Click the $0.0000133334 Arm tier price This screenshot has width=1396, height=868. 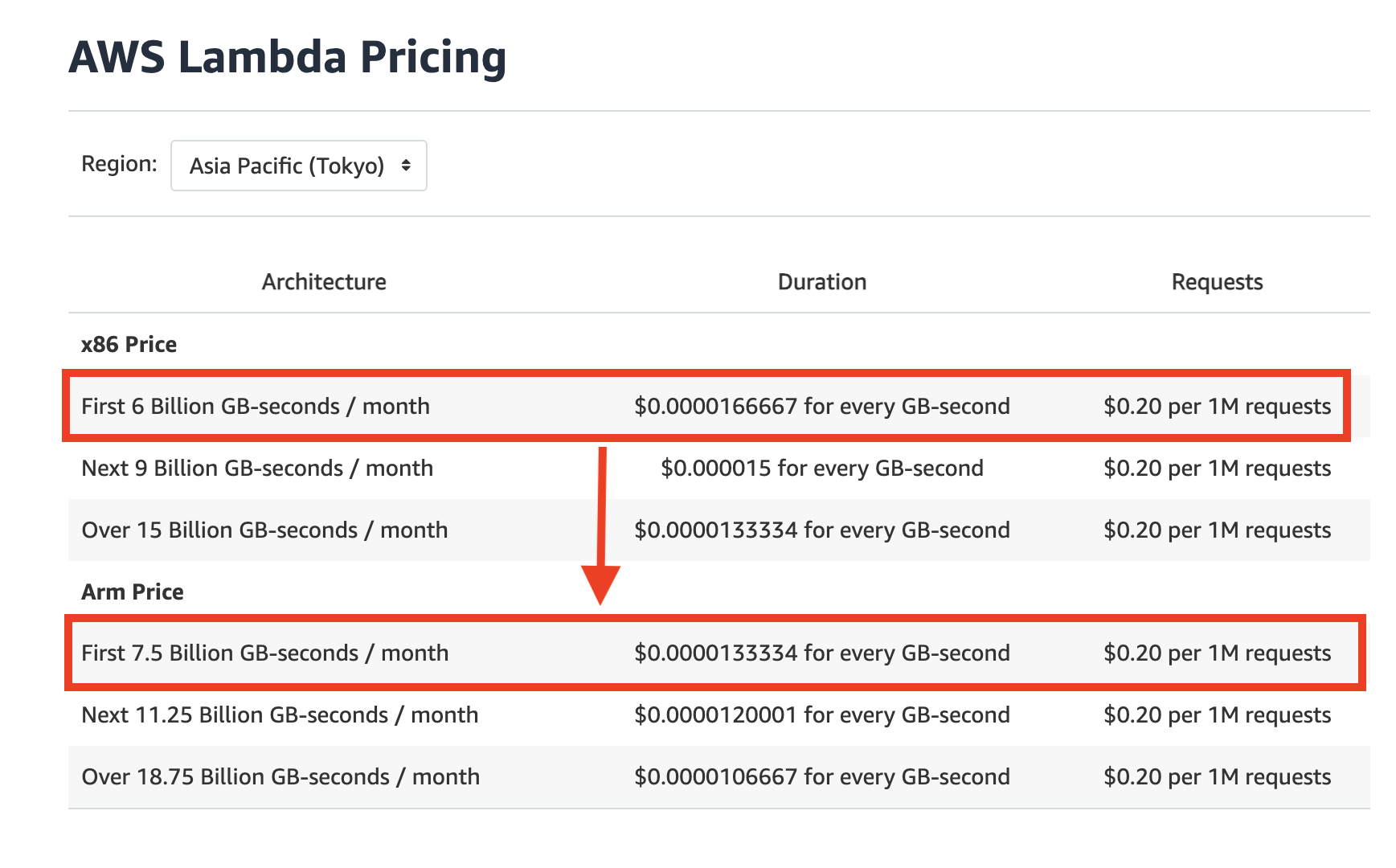click(821, 653)
